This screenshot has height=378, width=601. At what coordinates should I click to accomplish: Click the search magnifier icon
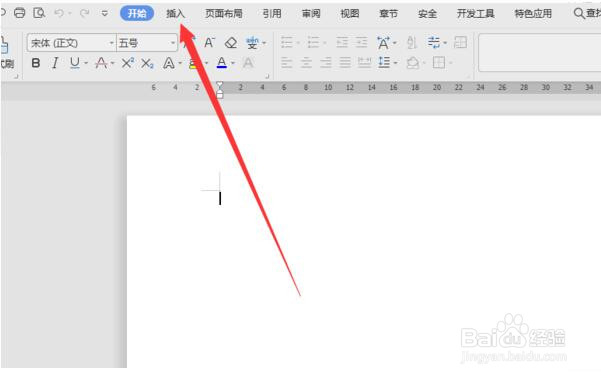(579, 13)
